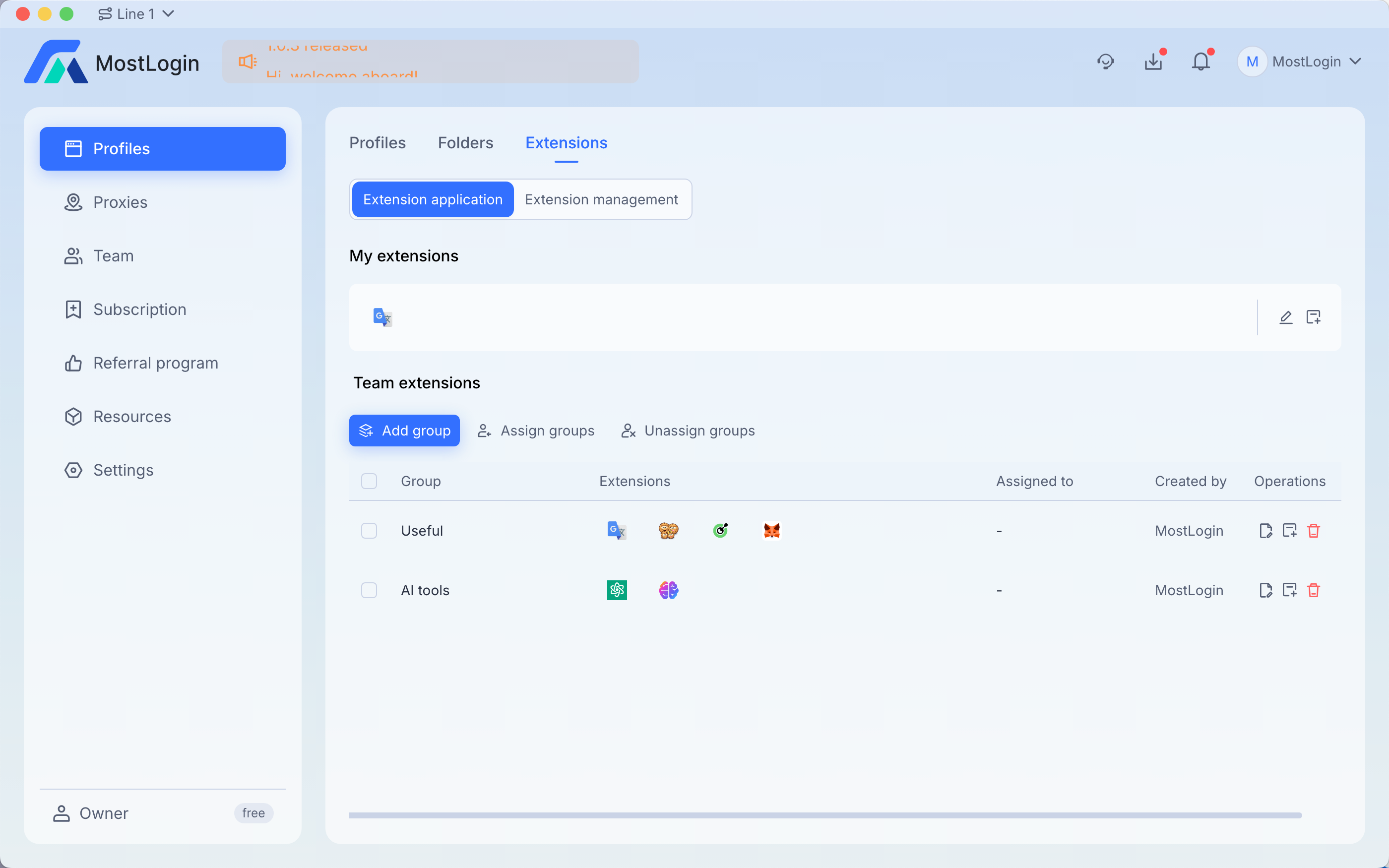The height and width of the screenshot is (868, 1389).
Task: Open Profiles in the sidebar
Action: pos(162,149)
